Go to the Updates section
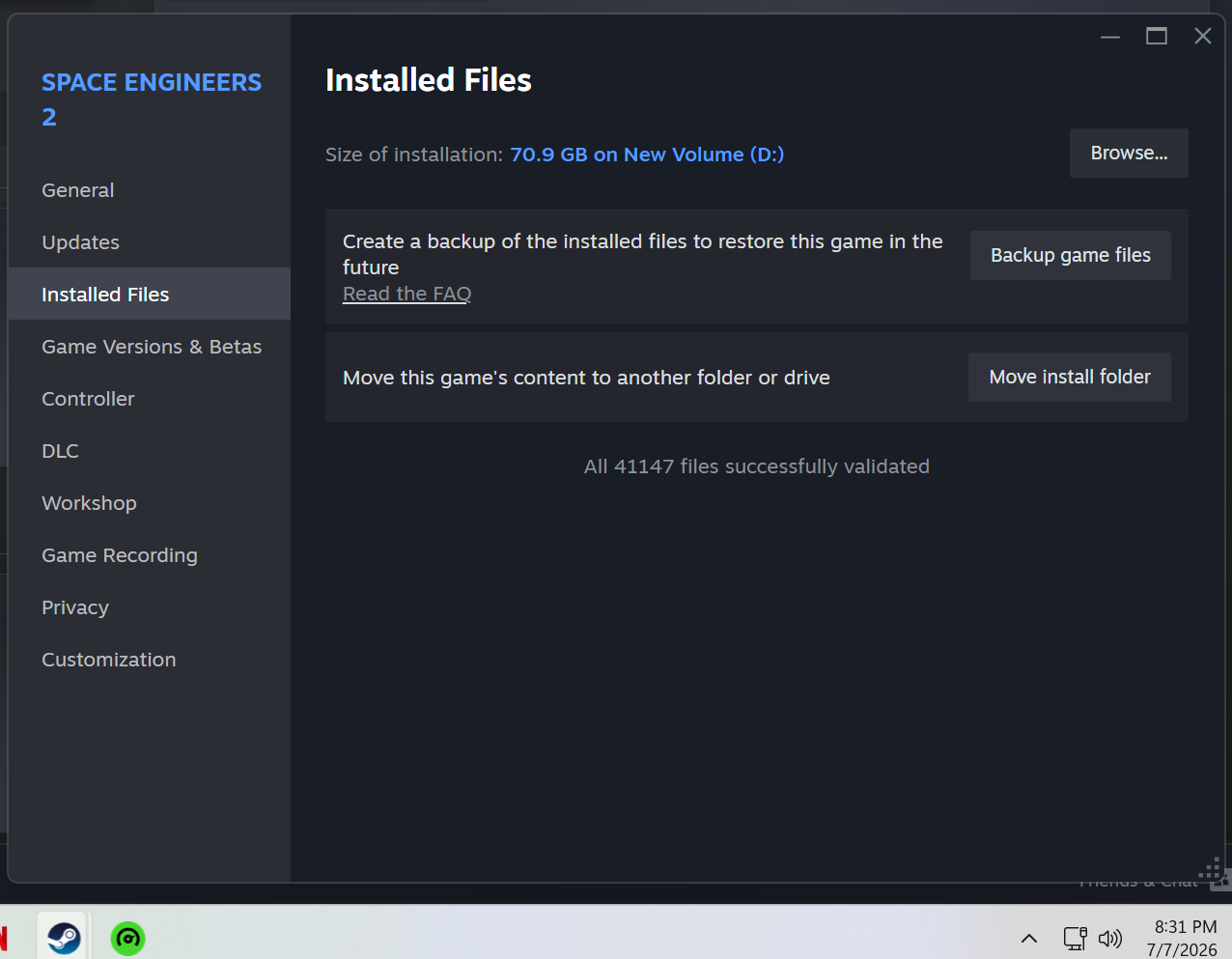1232x959 pixels. point(150,242)
